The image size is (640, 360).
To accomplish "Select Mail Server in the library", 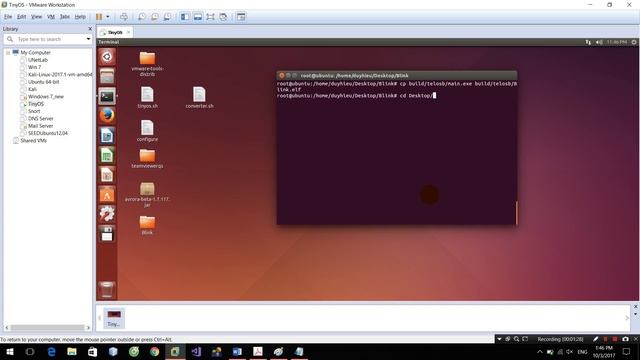I will [x=40, y=126].
